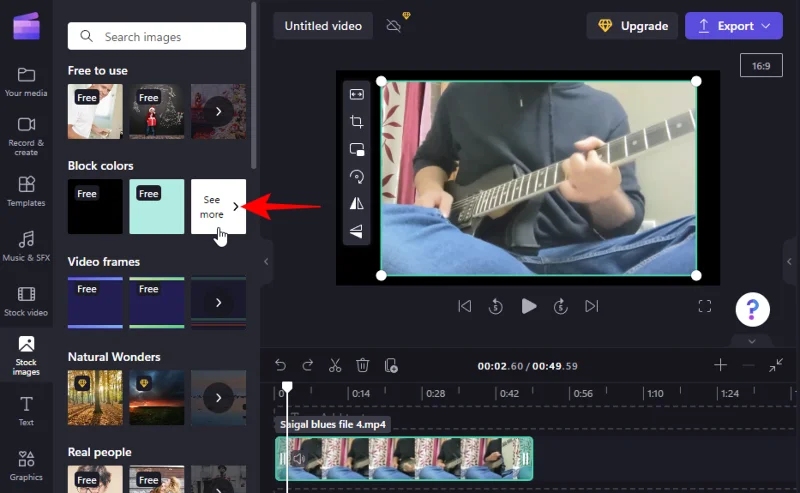Click the Duplicate clip icon

coord(391,365)
